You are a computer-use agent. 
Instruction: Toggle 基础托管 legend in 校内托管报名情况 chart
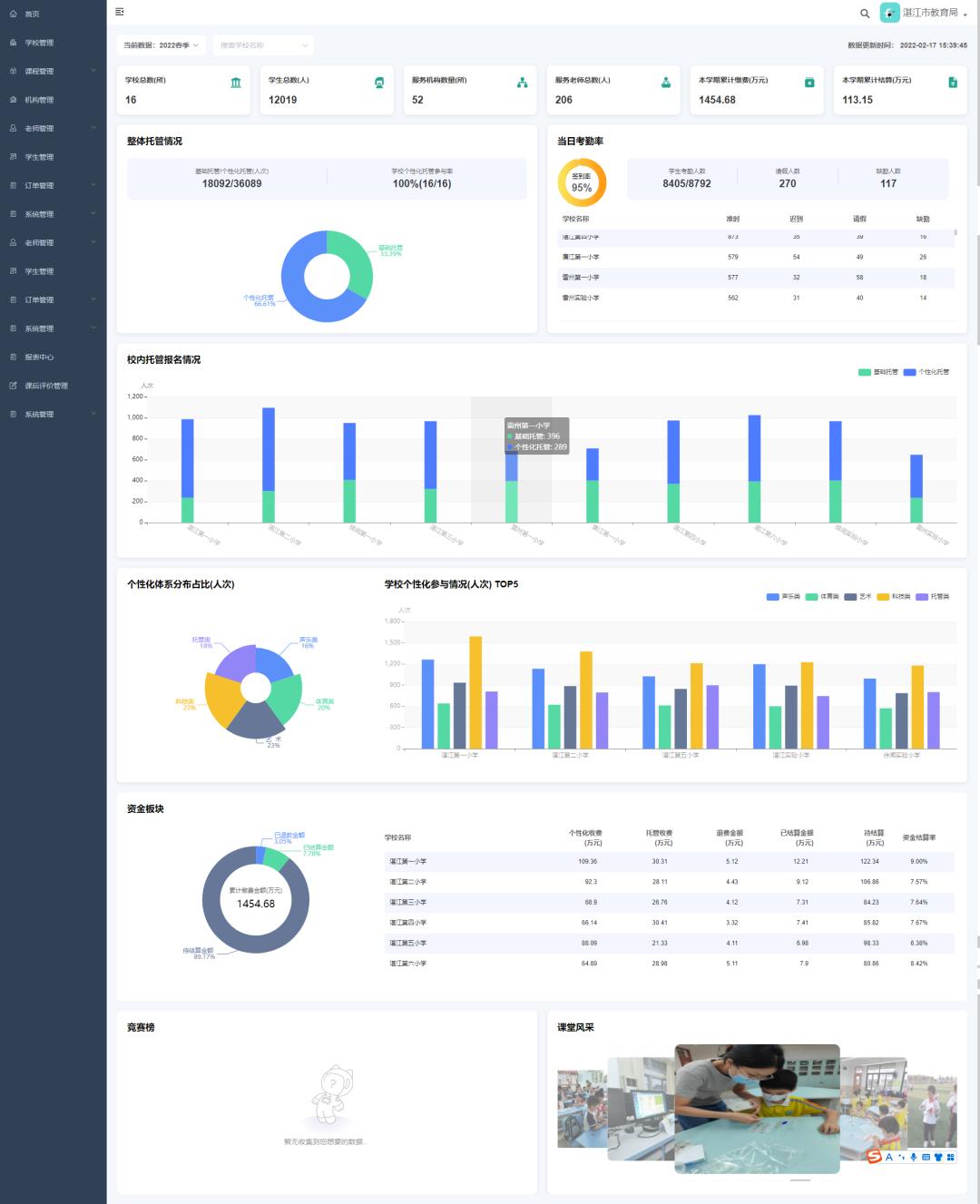877,372
